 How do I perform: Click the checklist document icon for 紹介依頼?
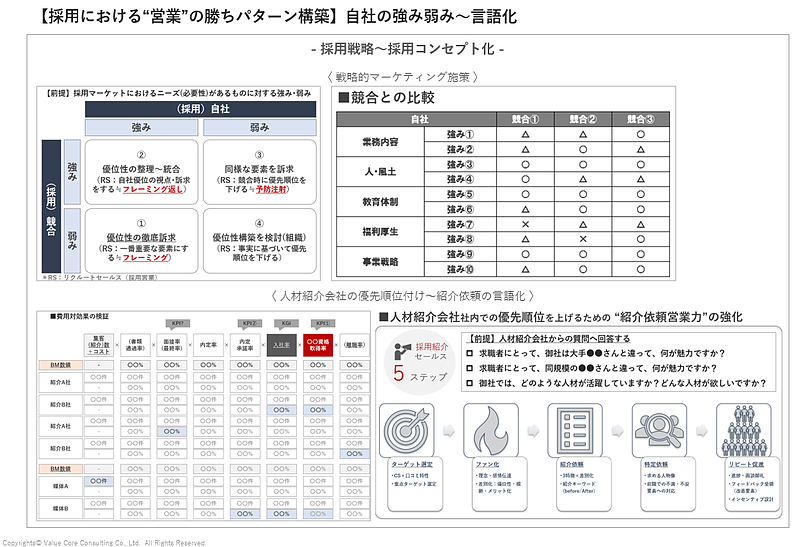coord(575,430)
